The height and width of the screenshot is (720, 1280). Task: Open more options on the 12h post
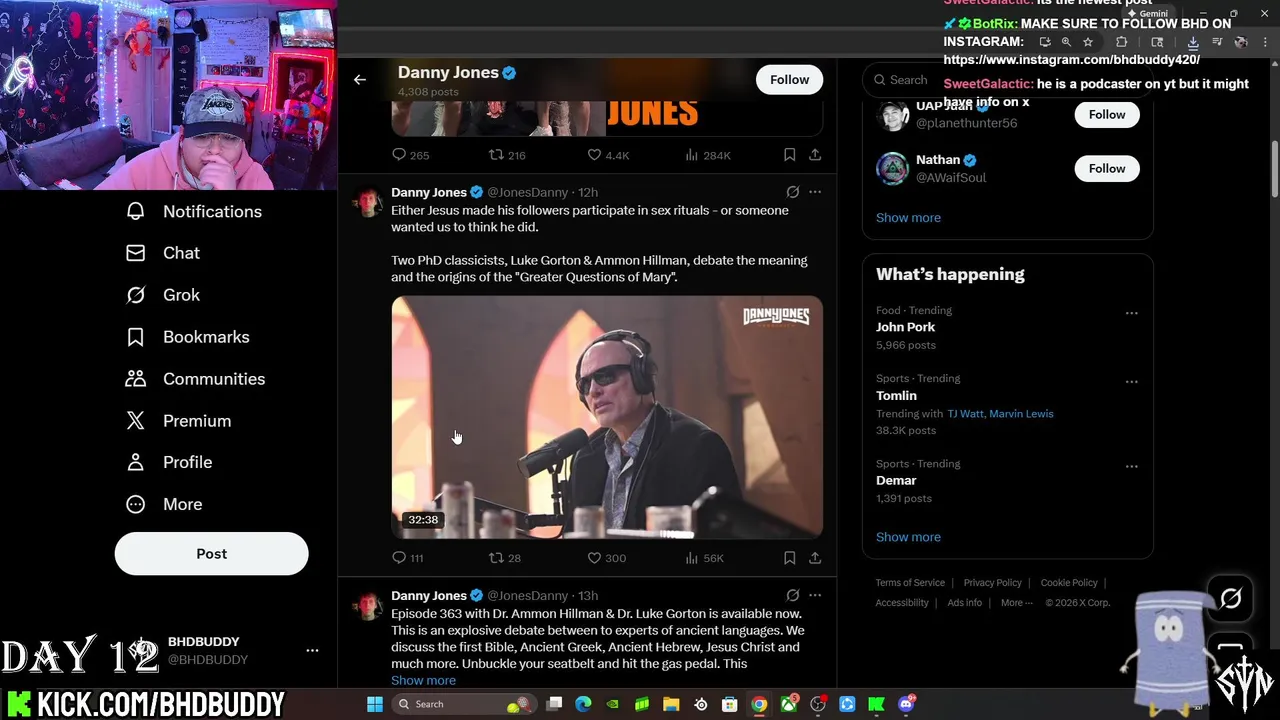[815, 192]
